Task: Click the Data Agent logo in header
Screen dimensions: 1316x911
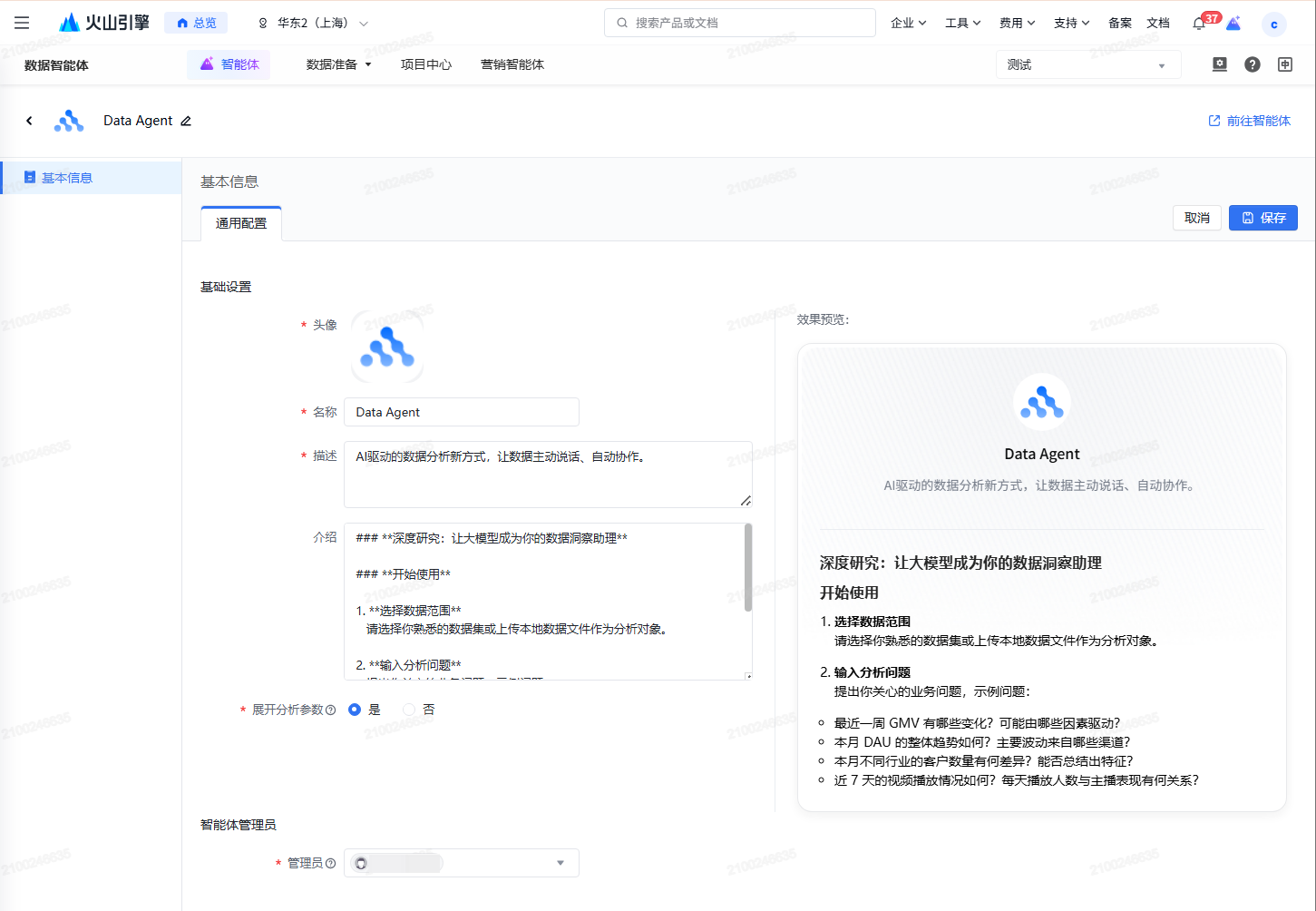Action: [69, 121]
